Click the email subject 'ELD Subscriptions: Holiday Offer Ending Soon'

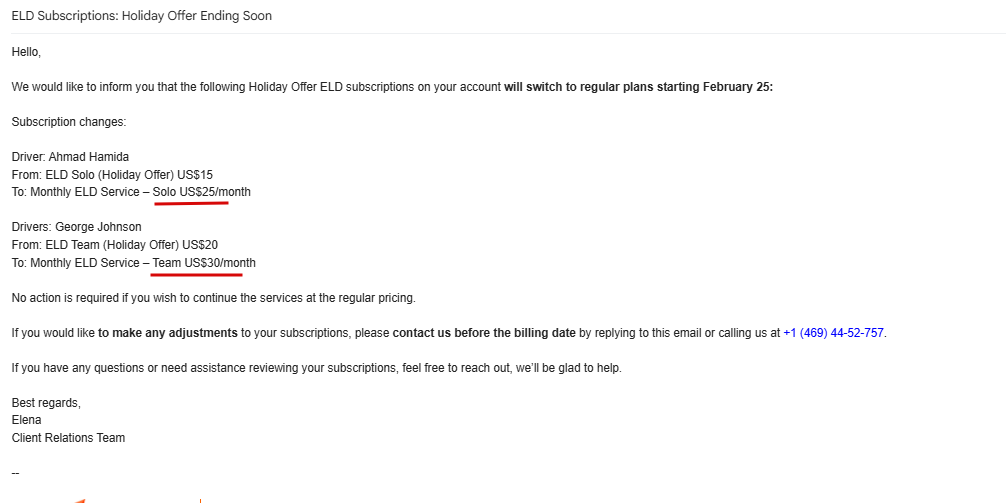[x=141, y=16]
